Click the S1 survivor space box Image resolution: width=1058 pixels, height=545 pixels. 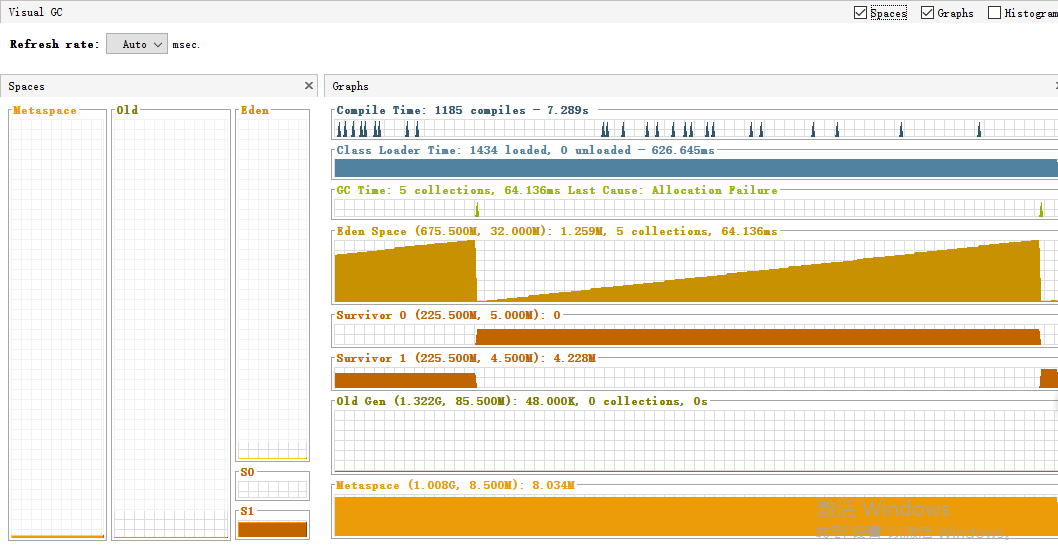click(273, 529)
